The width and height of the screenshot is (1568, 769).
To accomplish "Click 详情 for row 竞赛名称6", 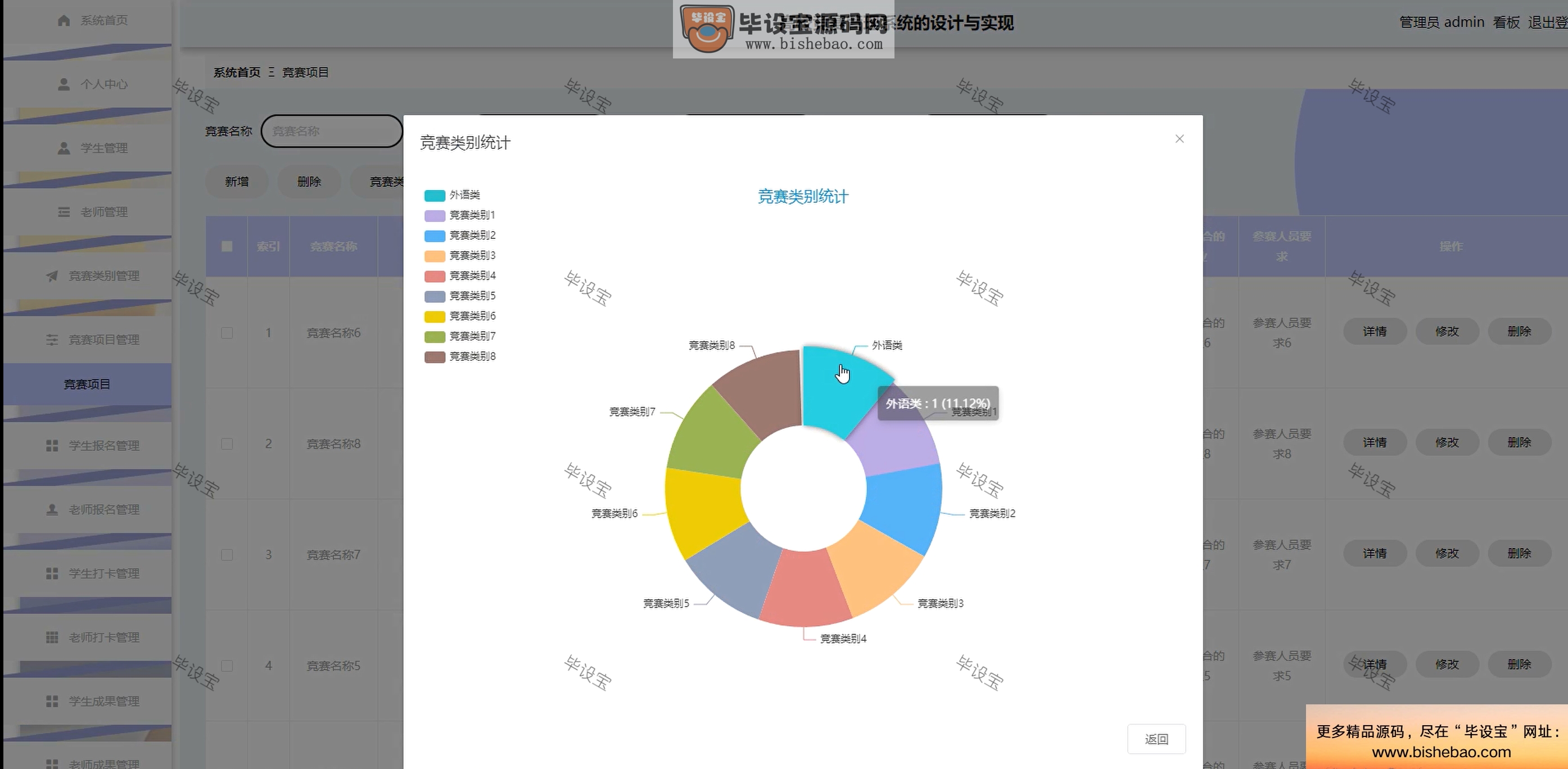I will pos(1375,332).
